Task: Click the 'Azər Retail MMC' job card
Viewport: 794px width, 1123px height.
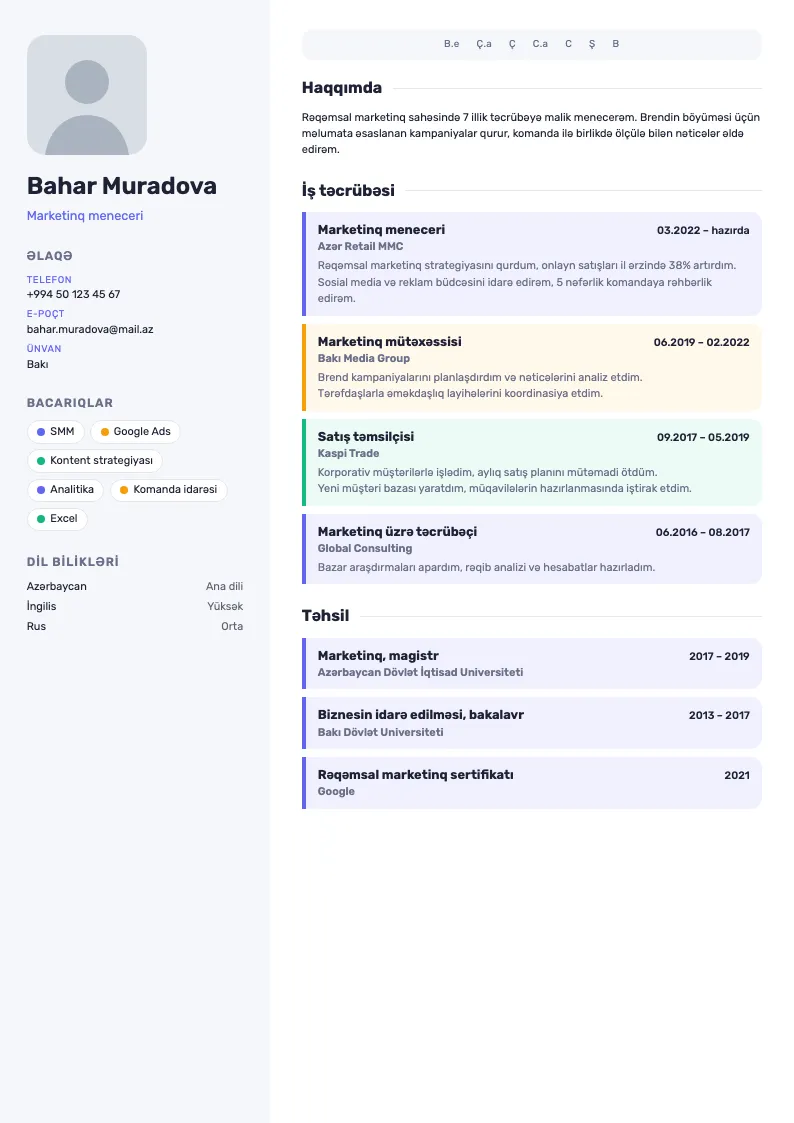Action: click(x=532, y=264)
